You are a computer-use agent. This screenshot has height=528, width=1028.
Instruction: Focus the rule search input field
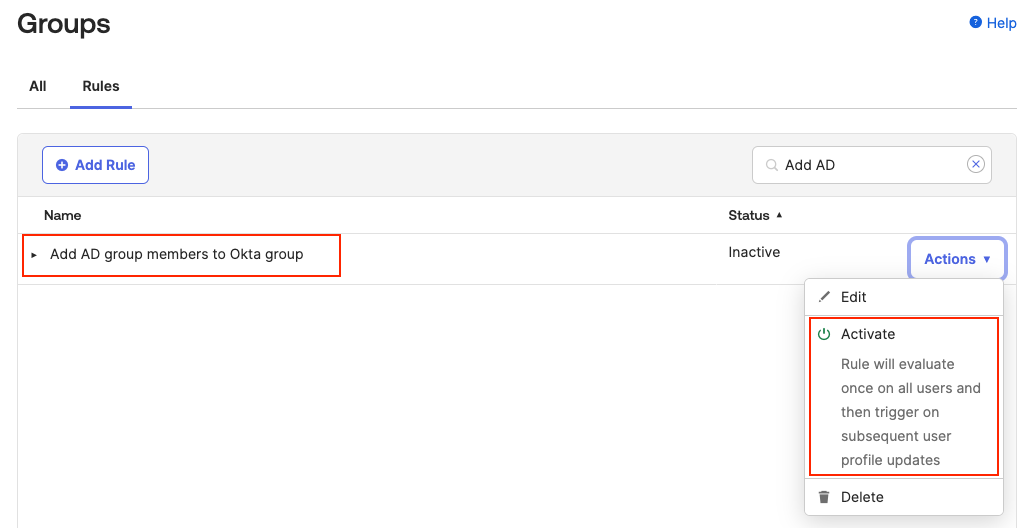(x=870, y=165)
